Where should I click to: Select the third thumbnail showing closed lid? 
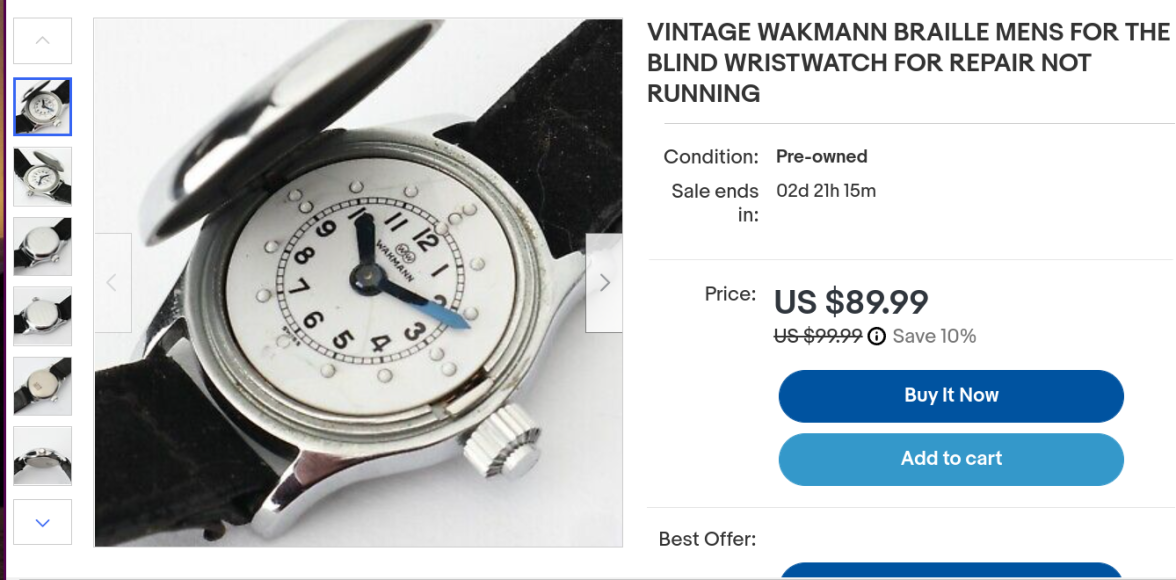(x=43, y=247)
